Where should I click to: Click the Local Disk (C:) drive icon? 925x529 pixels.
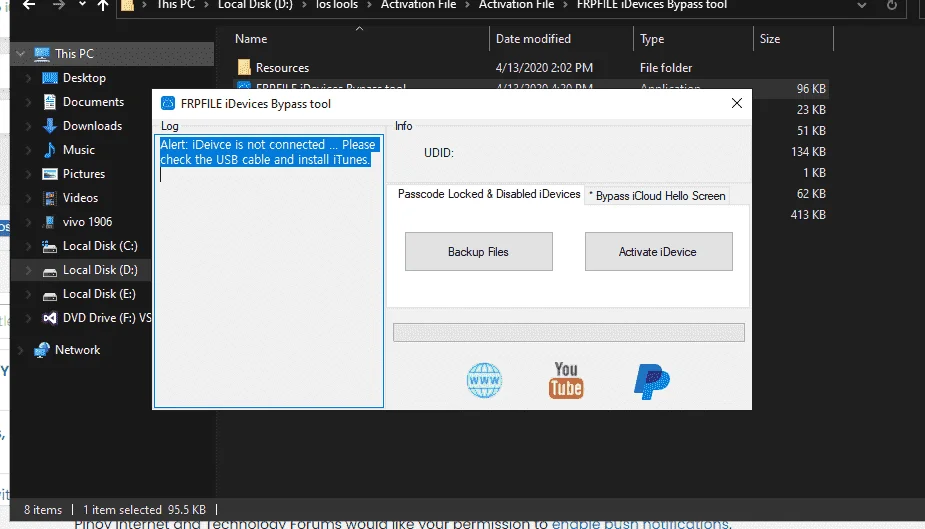tap(50, 246)
